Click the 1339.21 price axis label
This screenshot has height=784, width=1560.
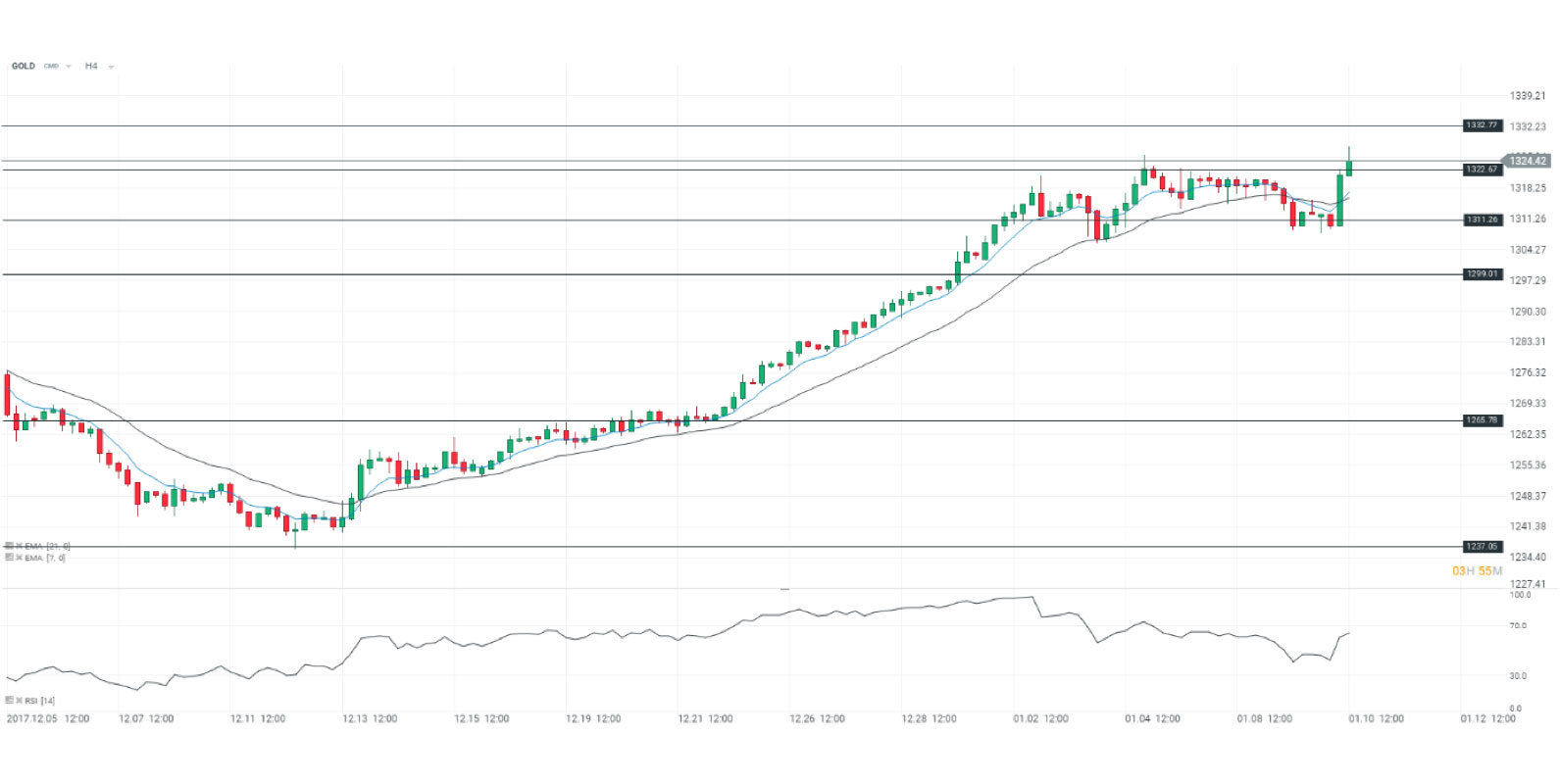pyautogui.click(x=1528, y=96)
